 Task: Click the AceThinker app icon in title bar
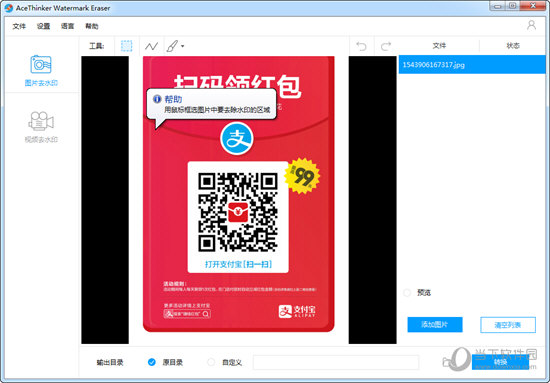pyautogui.click(x=9, y=8)
